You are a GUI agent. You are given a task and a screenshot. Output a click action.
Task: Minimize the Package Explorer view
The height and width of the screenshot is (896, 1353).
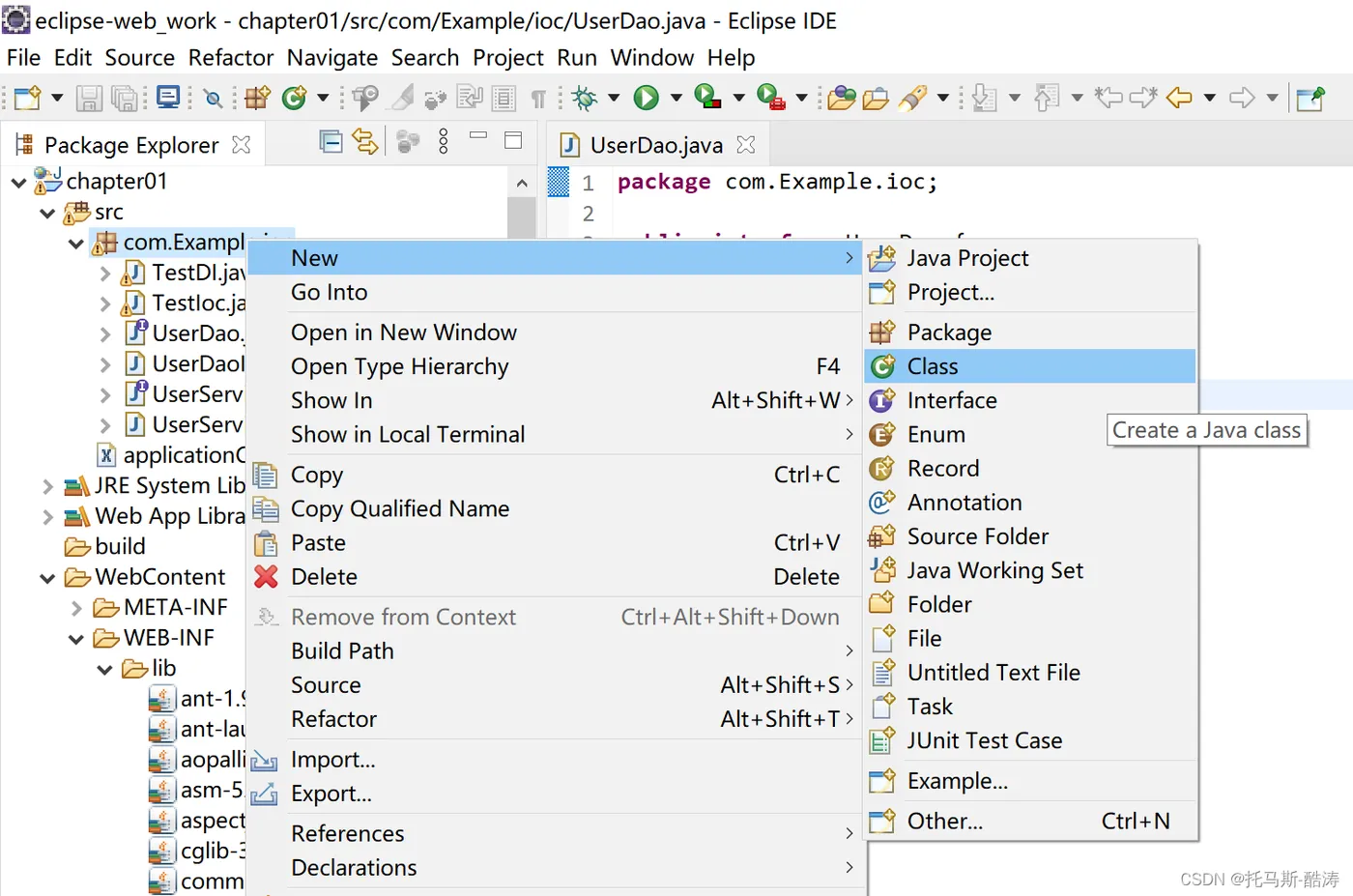(x=478, y=136)
